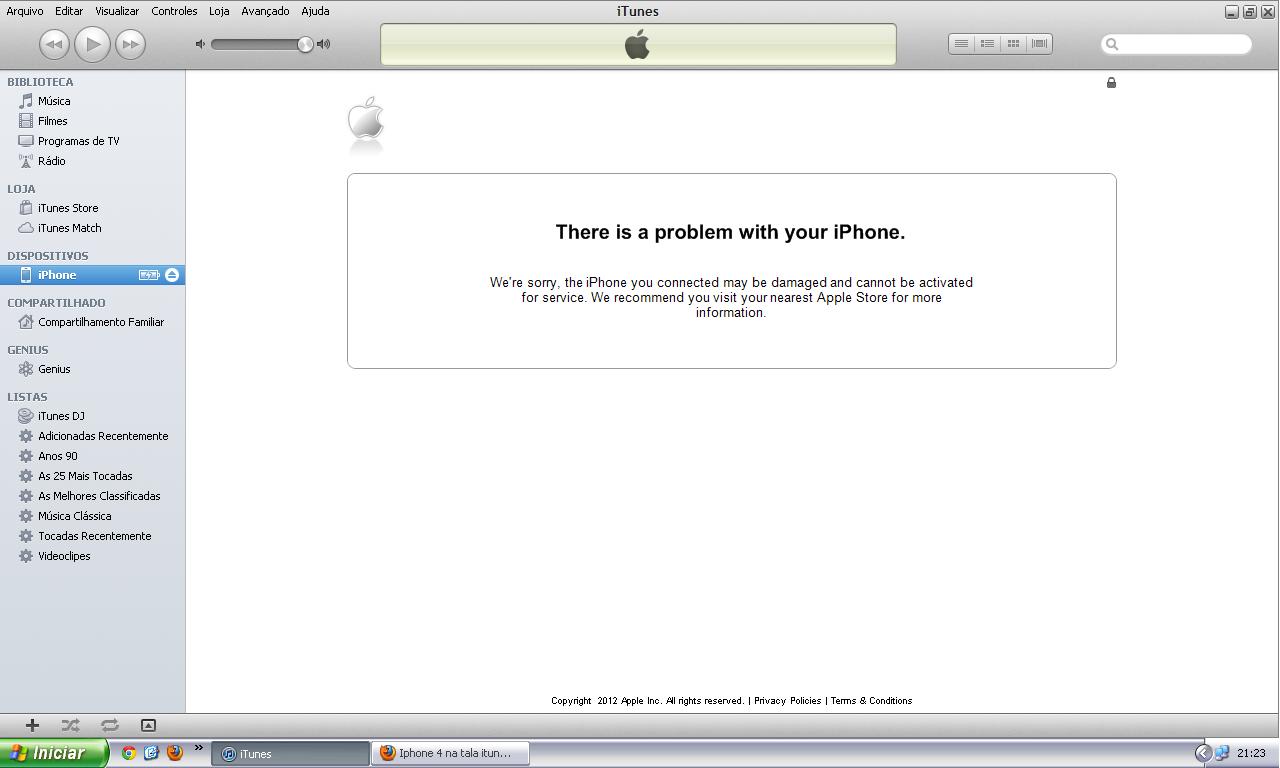Focus the iTunes search field

coord(1176,44)
